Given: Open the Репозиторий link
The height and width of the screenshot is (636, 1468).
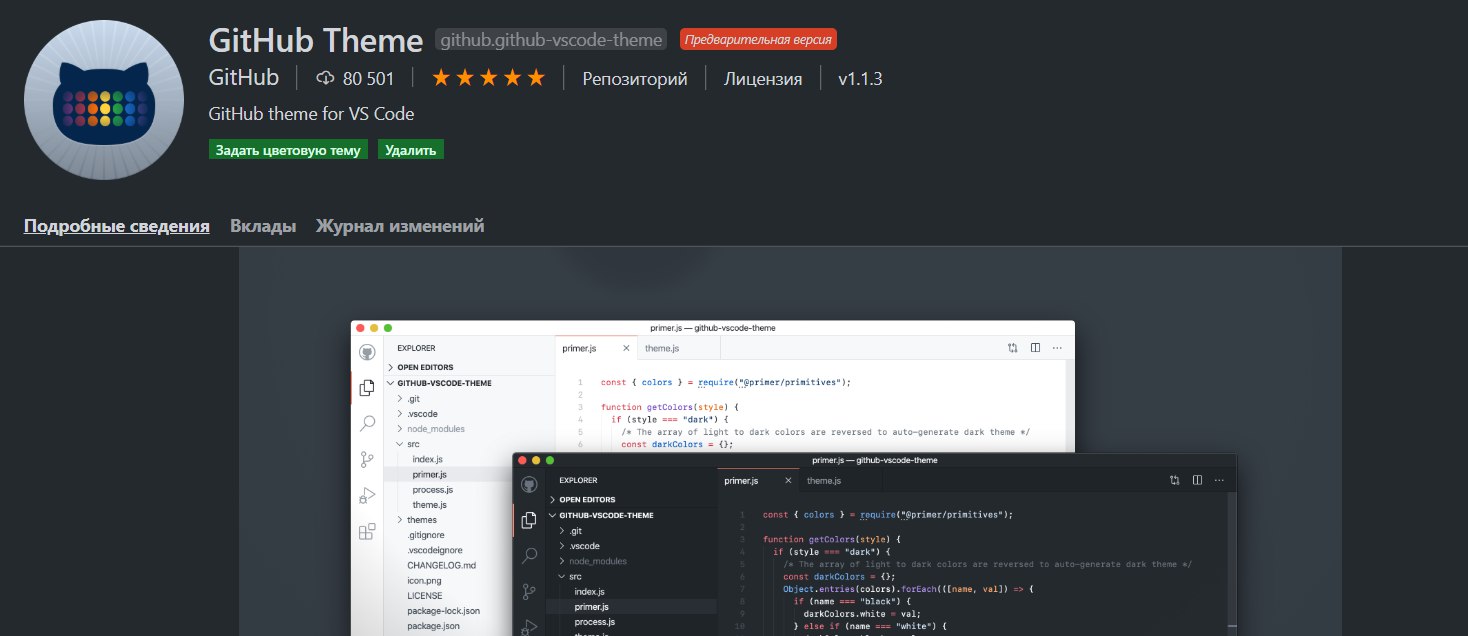Looking at the screenshot, I should coord(635,78).
